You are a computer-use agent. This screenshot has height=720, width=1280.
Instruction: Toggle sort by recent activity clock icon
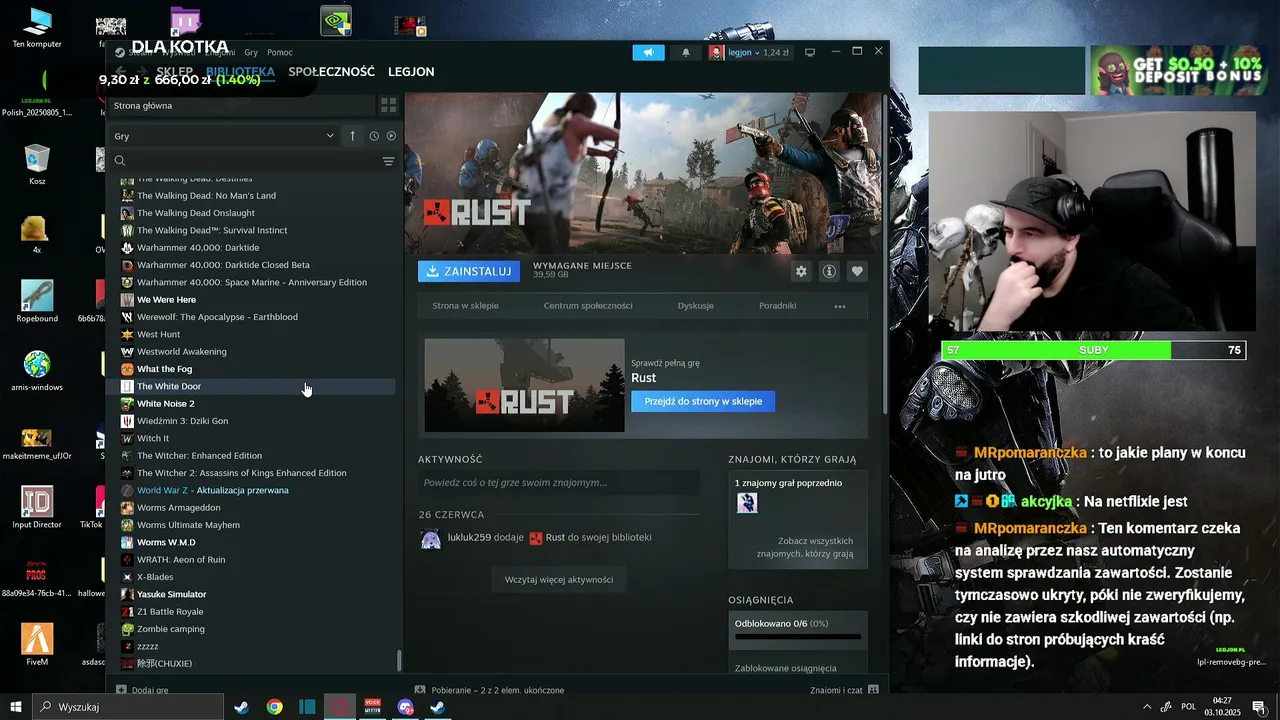click(374, 136)
